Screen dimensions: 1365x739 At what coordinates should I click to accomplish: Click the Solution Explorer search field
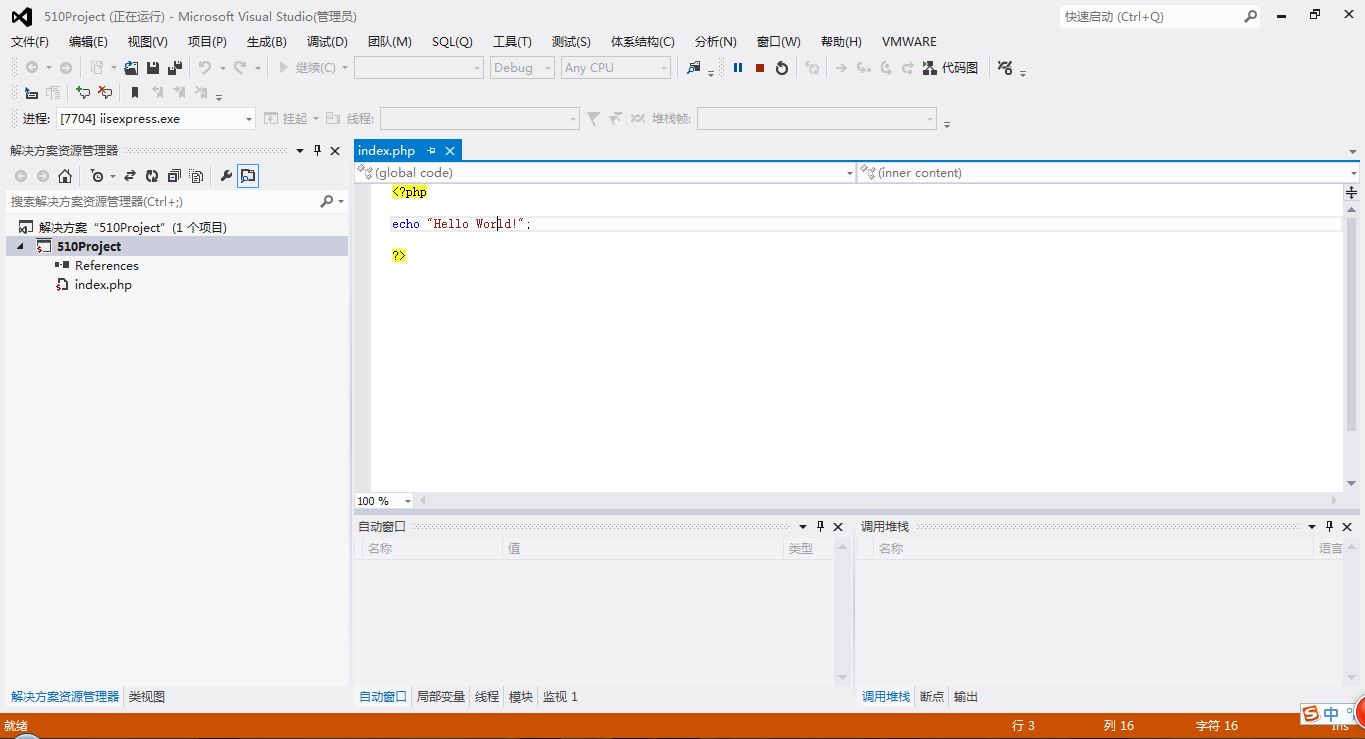(x=163, y=202)
